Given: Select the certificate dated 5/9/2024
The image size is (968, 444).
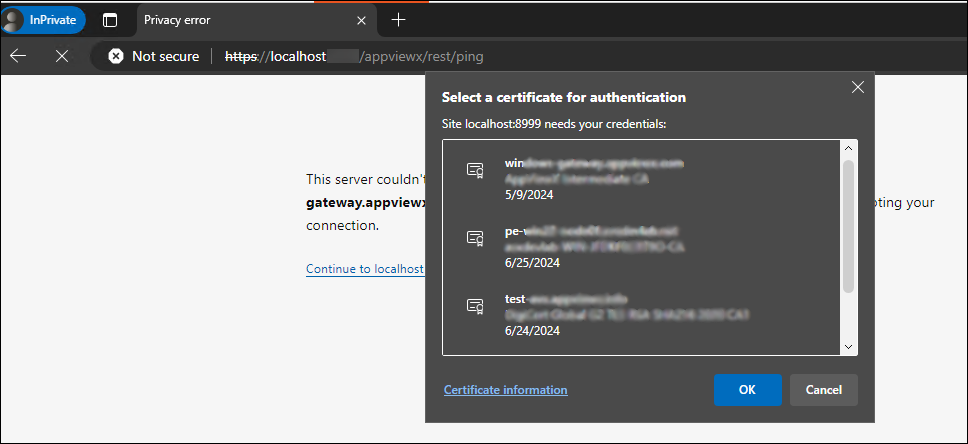Looking at the screenshot, I should (x=642, y=179).
